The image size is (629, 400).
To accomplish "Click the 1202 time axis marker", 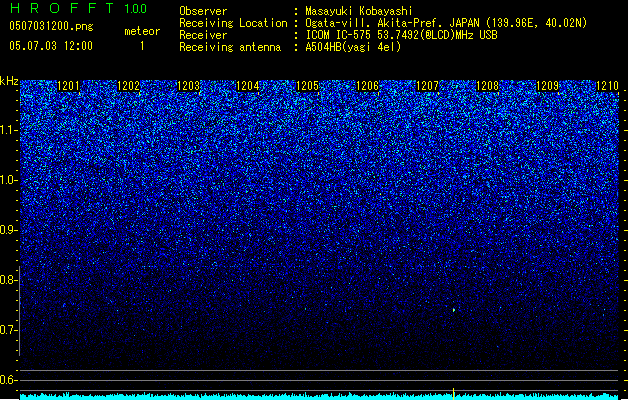I will (x=128, y=85).
